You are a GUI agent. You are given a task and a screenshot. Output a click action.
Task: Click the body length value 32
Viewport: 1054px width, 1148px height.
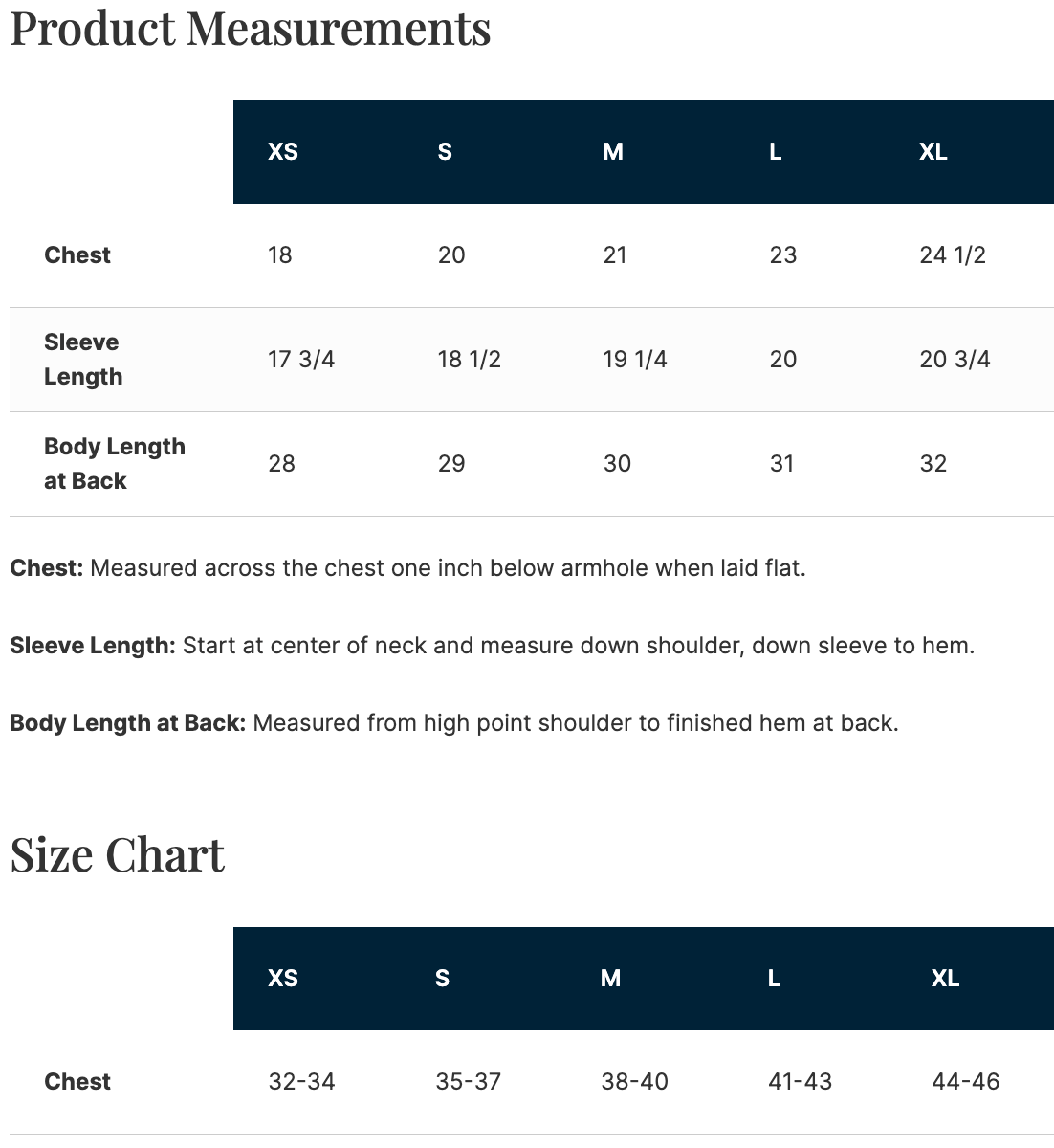click(x=933, y=464)
